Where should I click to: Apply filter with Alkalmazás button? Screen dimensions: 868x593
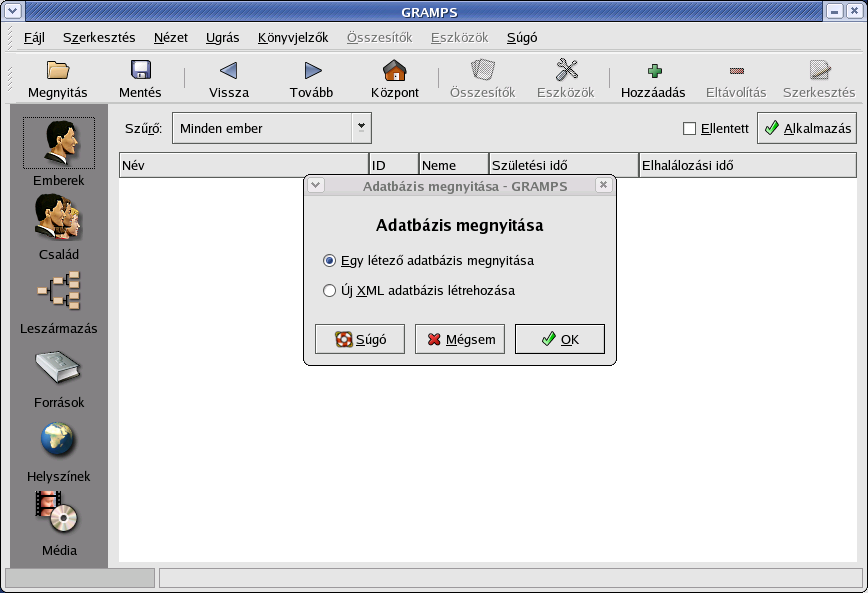pyautogui.click(x=807, y=128)
